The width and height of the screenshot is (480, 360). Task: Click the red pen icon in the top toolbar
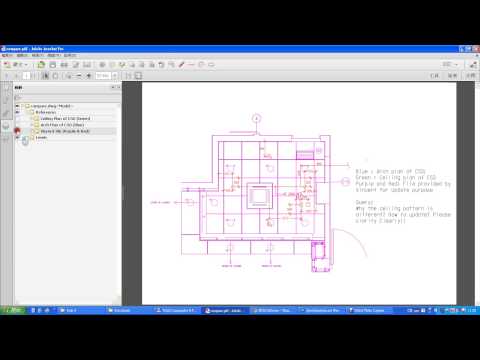tap(181, 65)
